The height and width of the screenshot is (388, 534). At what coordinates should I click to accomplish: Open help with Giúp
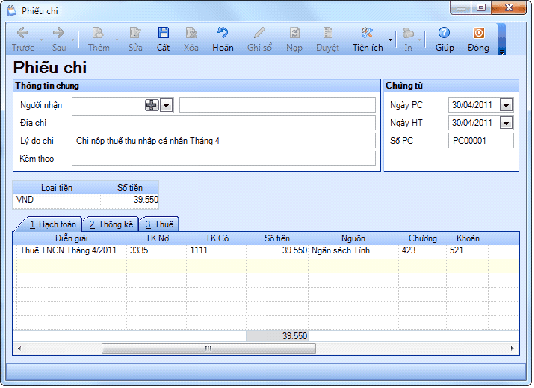click(x=444, y=39)
